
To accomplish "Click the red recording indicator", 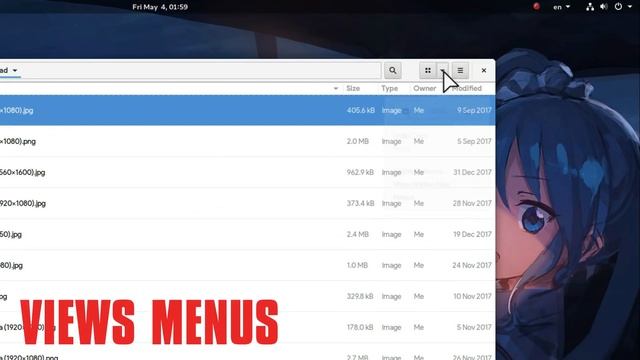I will click(x=536, y=7).
